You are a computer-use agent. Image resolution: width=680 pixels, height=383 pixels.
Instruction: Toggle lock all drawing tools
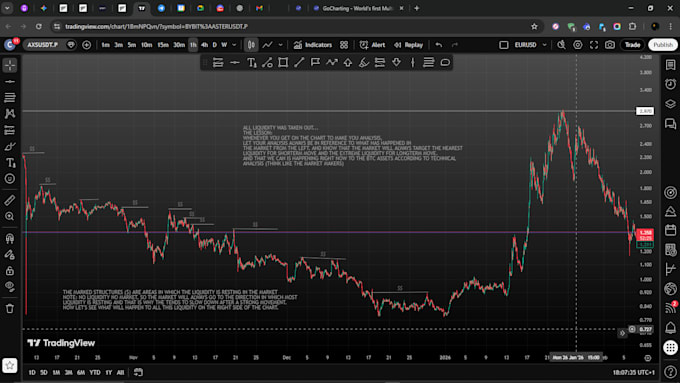coord(10,271)
